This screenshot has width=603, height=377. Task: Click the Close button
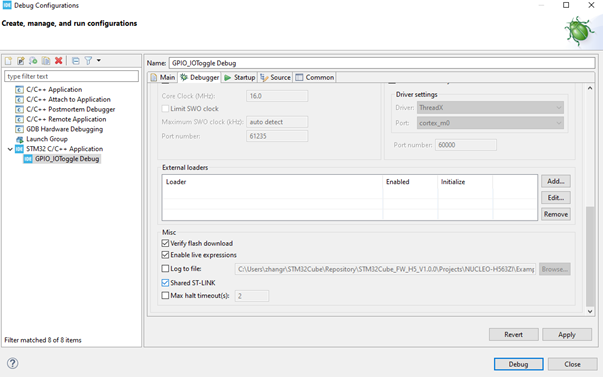click(x=572, y=364)
